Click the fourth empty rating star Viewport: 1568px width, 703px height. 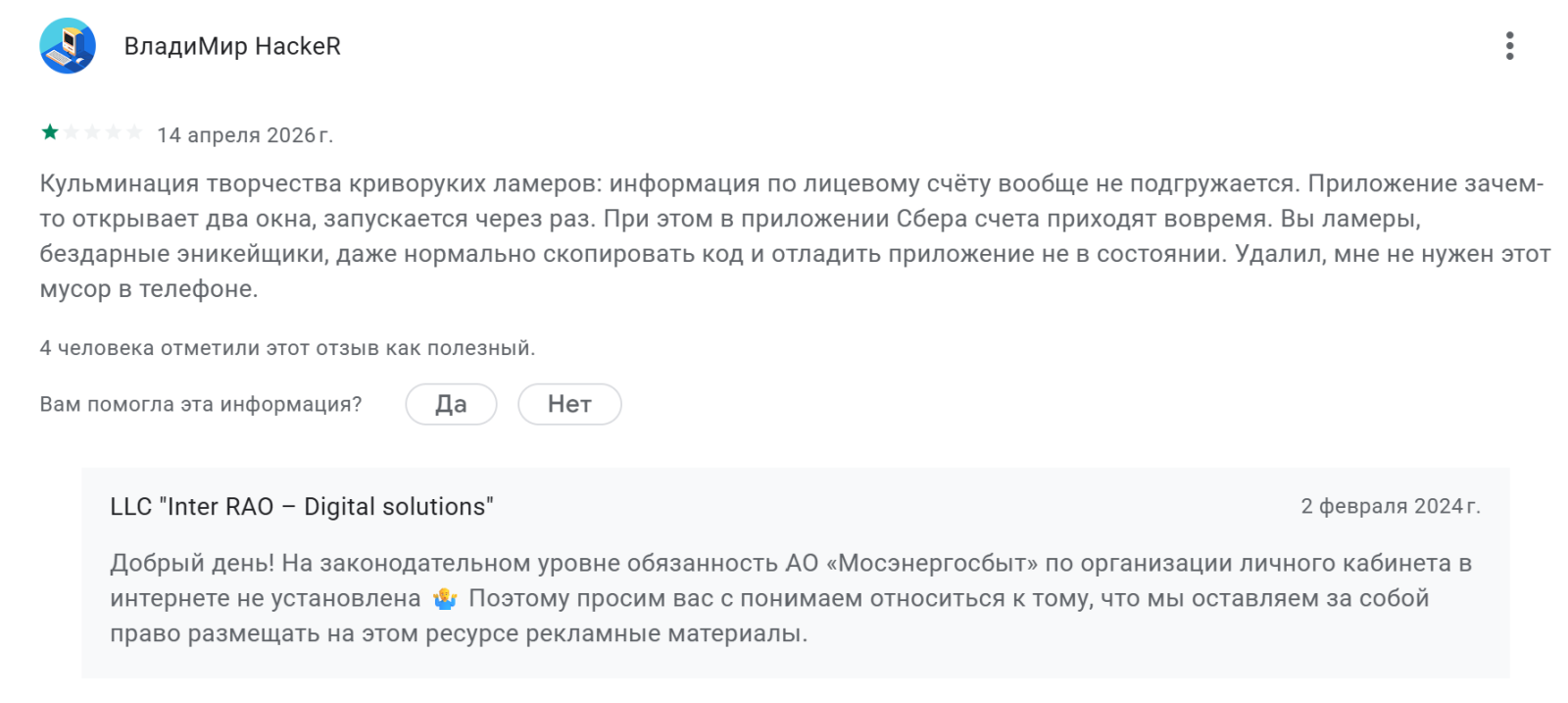click(114, 132)
